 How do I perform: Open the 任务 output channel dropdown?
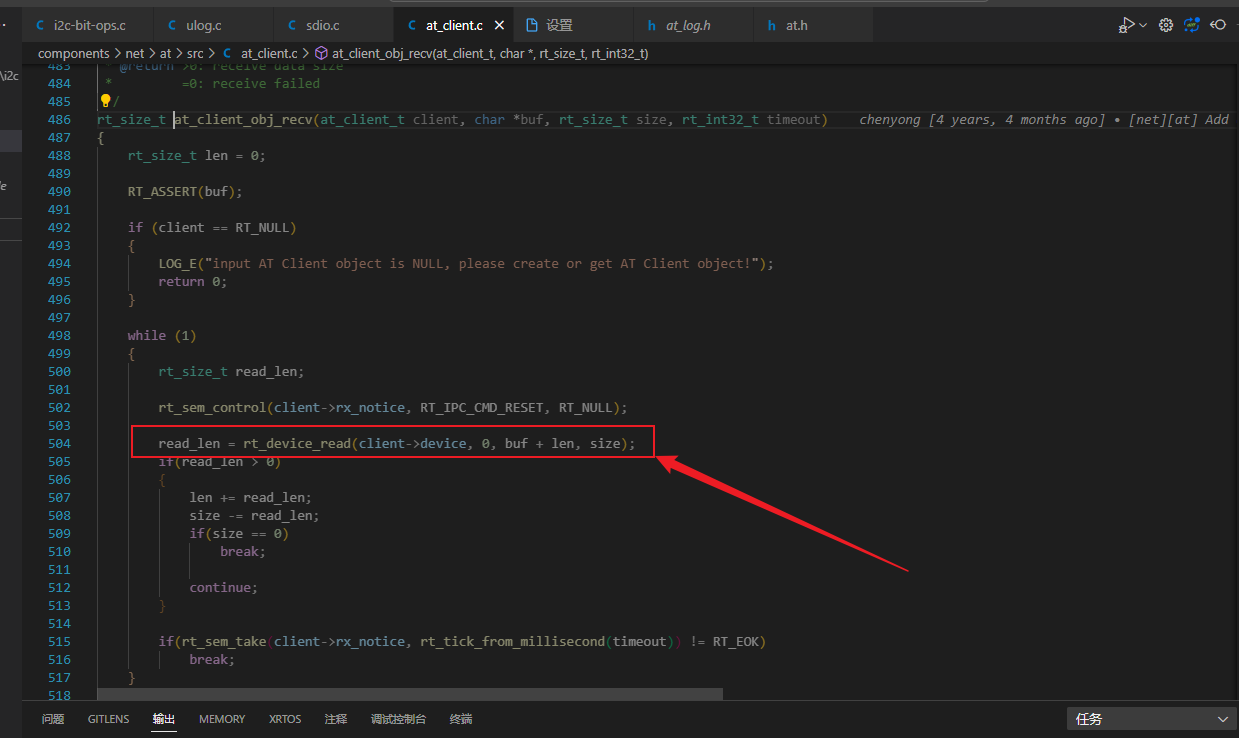(1152, 719)
